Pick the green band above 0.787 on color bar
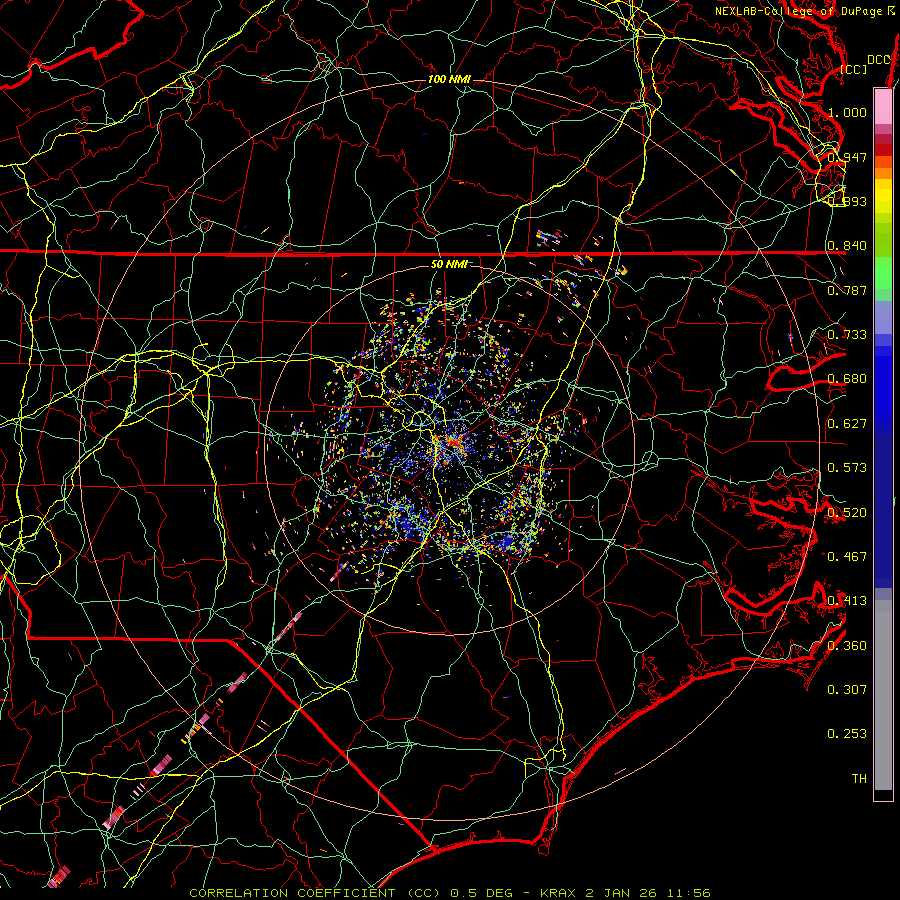 coord(883,273)
